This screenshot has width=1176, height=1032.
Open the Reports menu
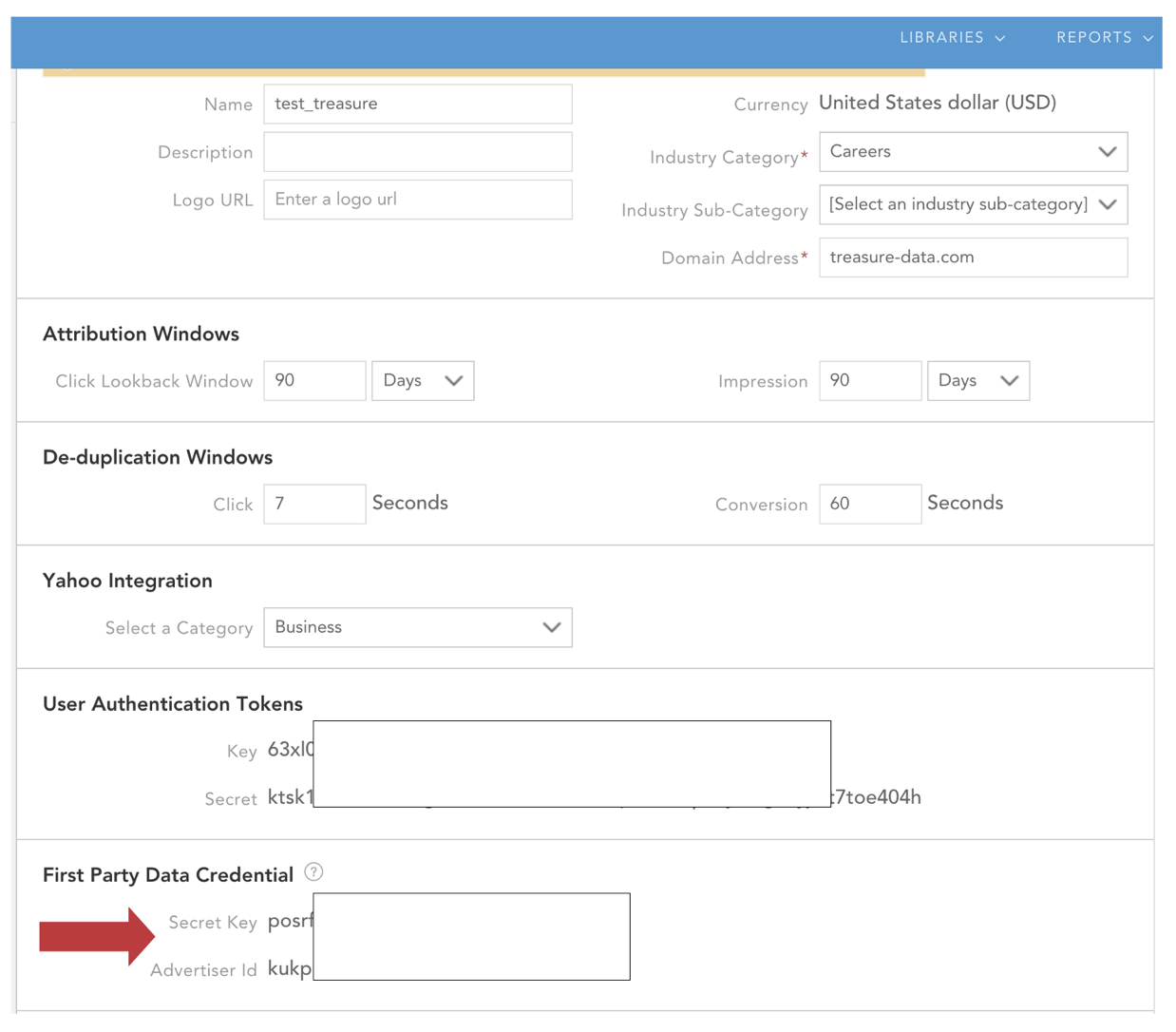(x=1104, y=38)
